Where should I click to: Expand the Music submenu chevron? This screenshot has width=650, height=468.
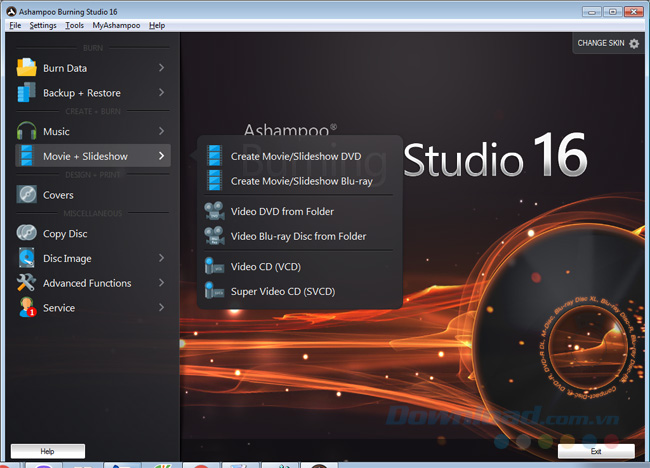161,131
